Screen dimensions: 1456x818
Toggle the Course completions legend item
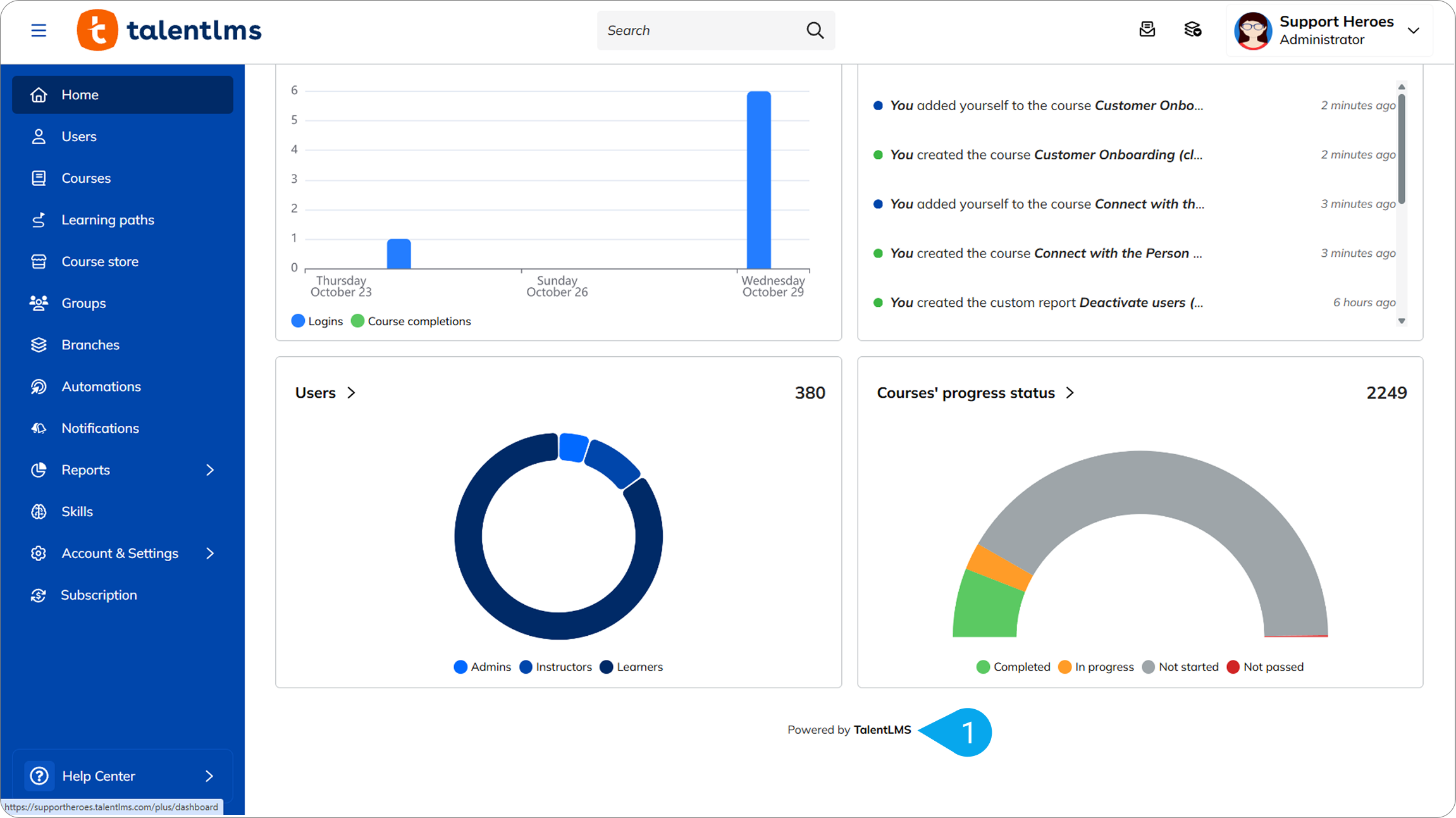pyautogui.click(x=411, y=321)
